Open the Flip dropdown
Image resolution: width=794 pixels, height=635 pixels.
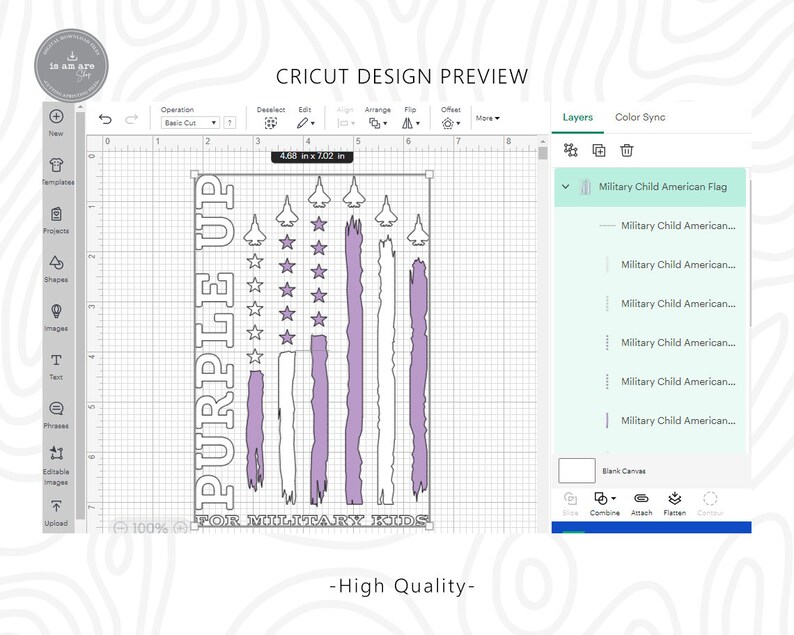point(411,123)
